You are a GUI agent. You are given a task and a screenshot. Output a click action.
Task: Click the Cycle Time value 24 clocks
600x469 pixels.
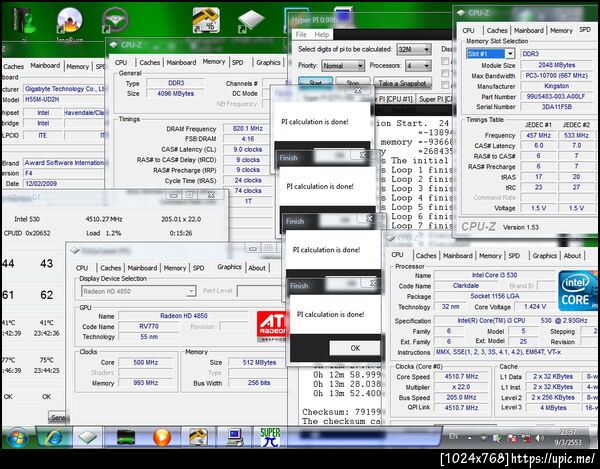[x=248, y=180]
